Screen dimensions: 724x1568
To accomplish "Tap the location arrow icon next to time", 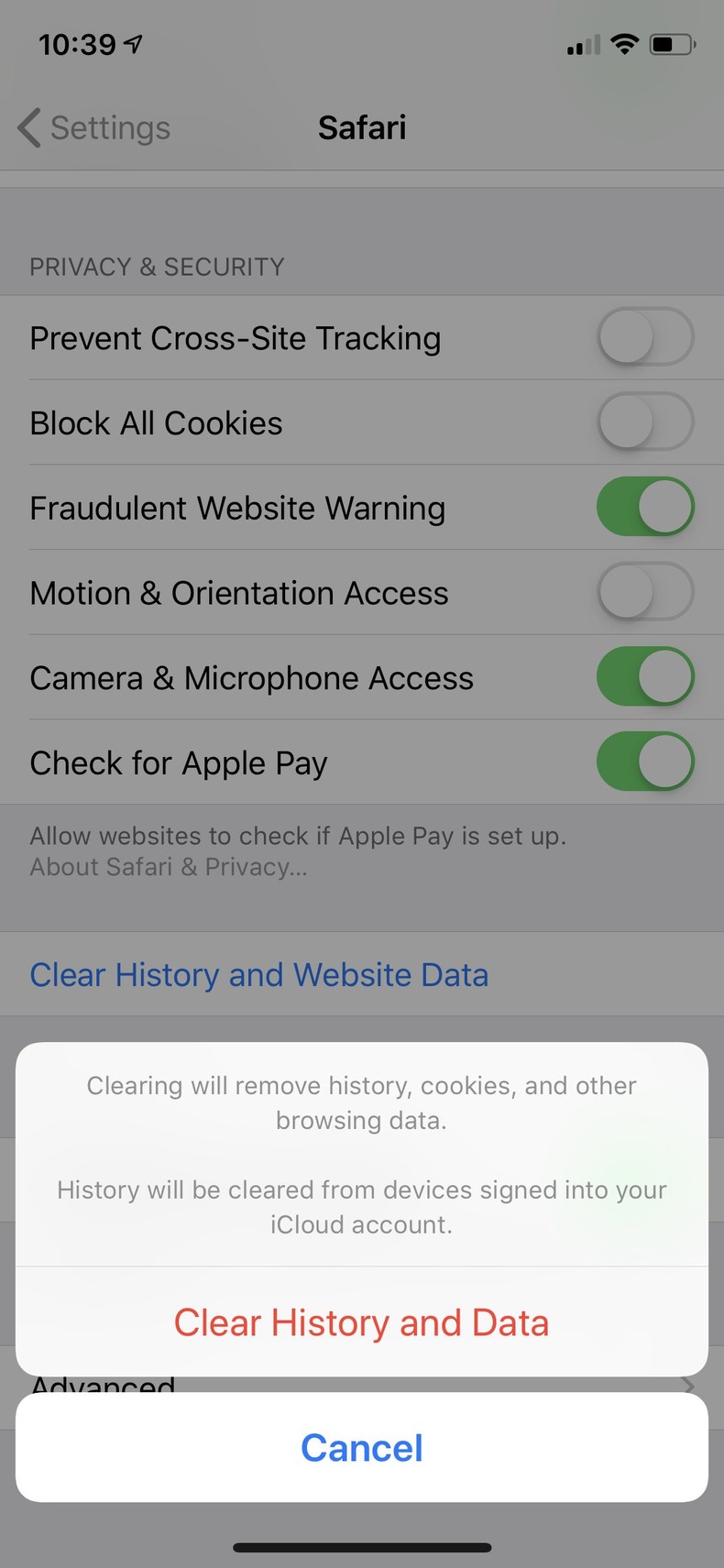I will coord(134,43).
